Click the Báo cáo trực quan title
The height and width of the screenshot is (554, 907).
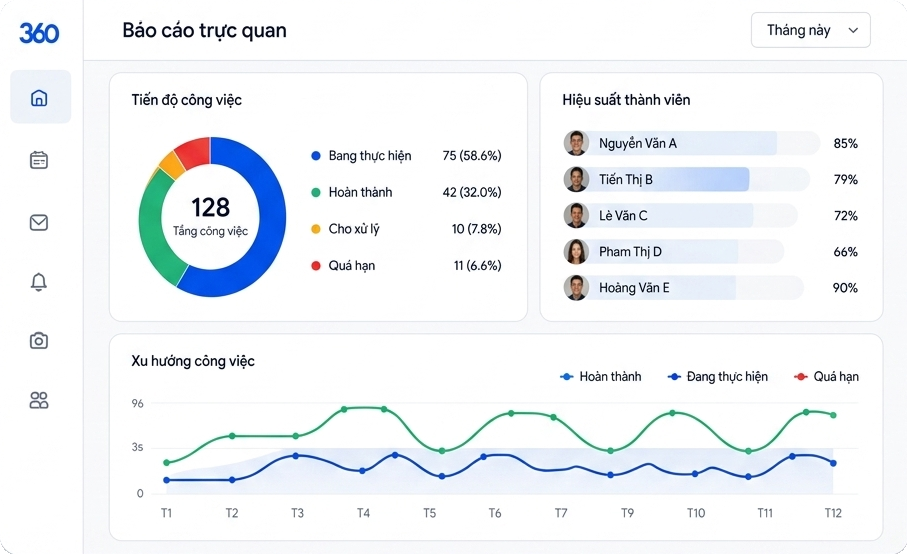pyautogui.click(x=204, y=31)
